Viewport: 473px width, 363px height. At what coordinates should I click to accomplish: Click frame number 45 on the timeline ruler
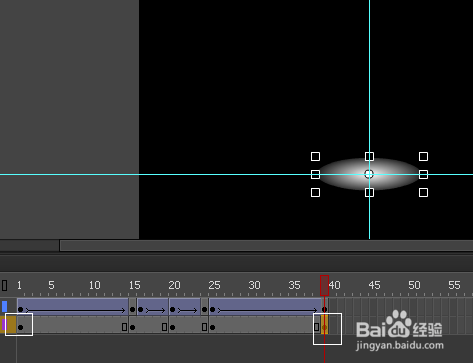374,285
